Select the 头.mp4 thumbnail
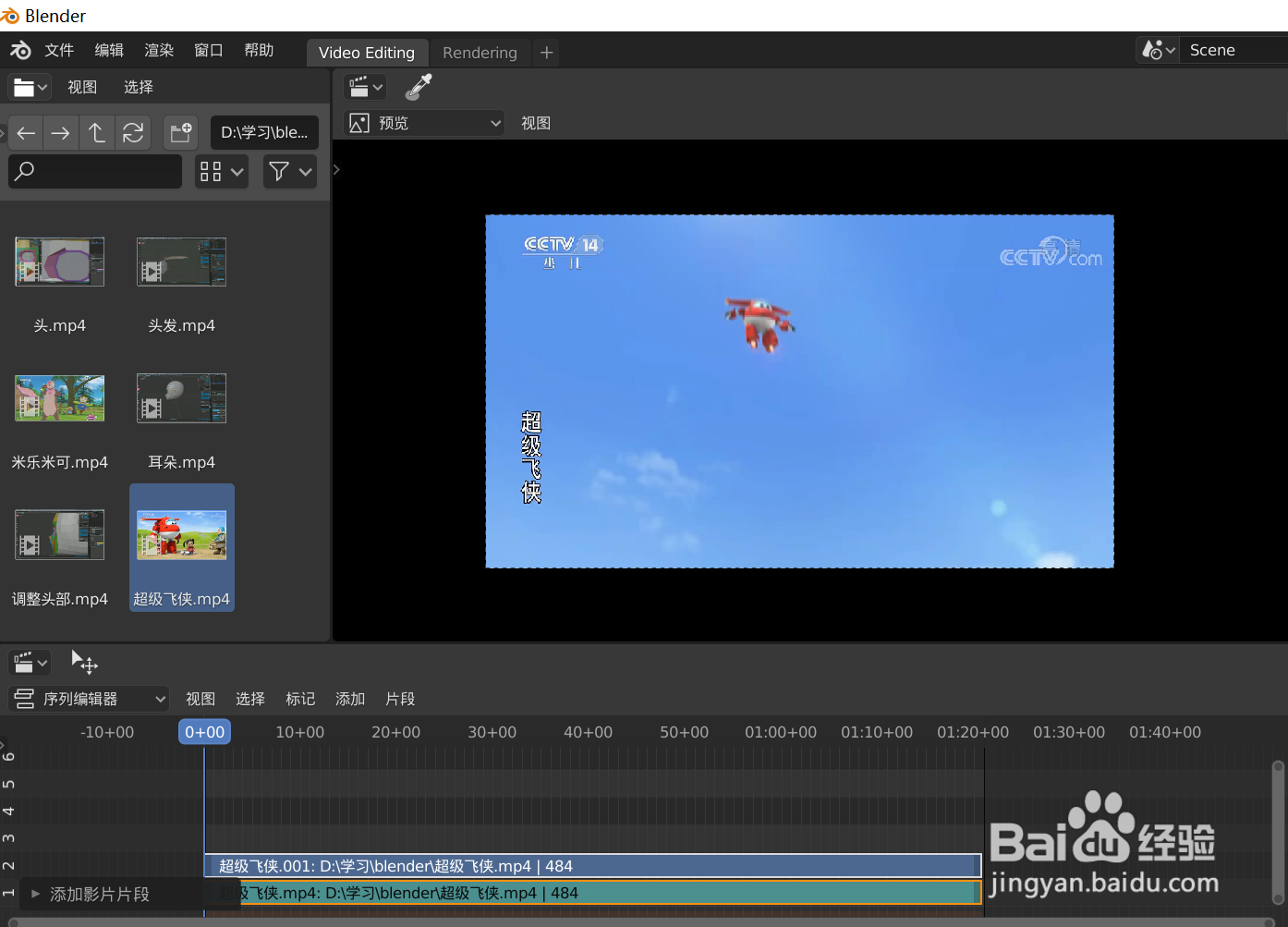 tap(59, 262)
